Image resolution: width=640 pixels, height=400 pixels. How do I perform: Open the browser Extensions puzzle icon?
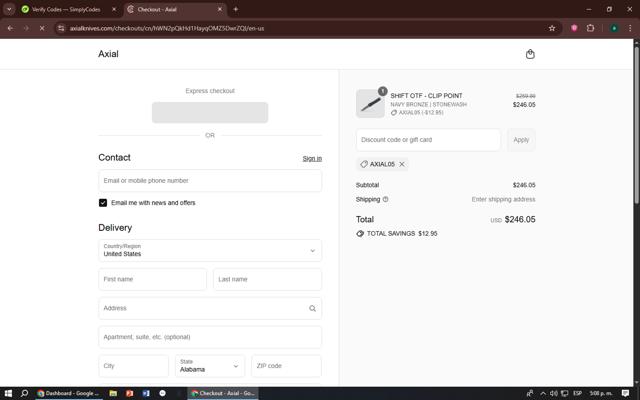[590, 28]
